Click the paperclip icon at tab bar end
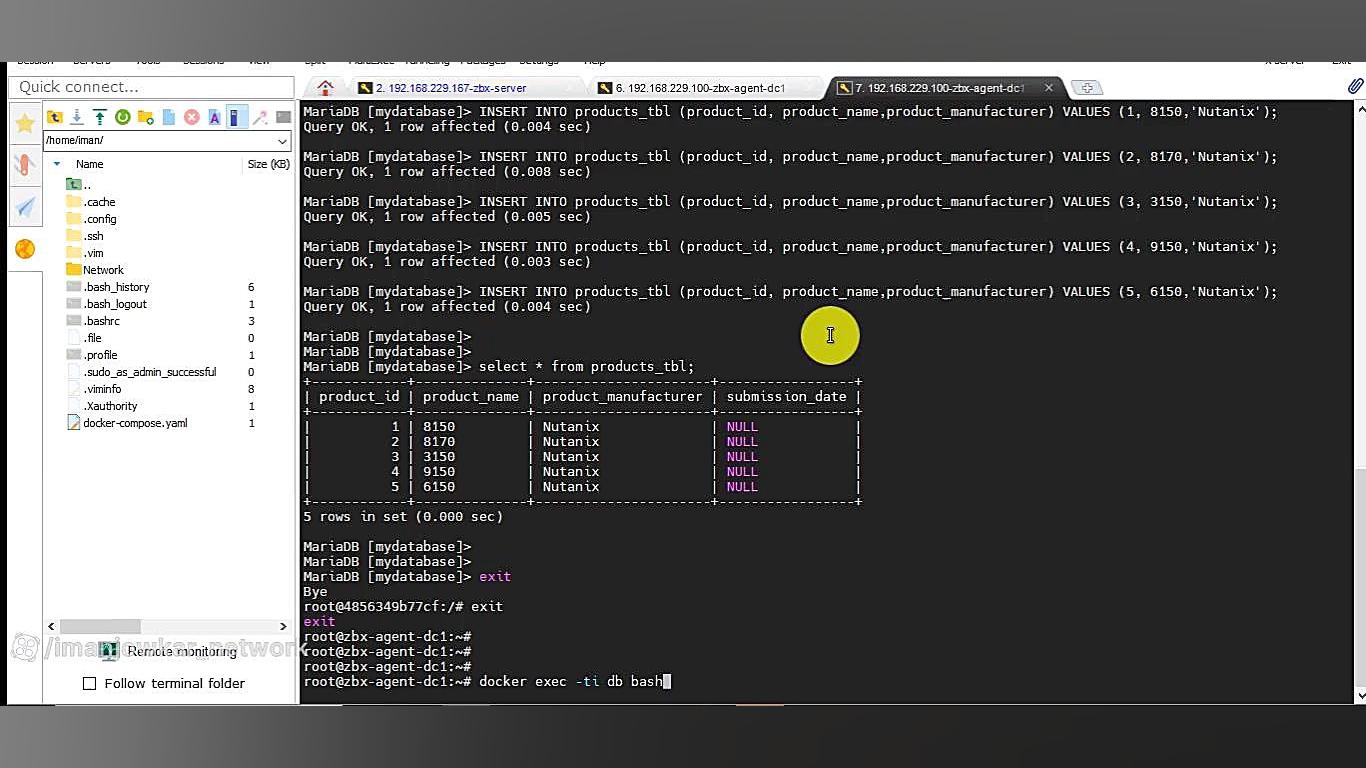This screenshot has width=1366, height=768. click(1355, 87)
